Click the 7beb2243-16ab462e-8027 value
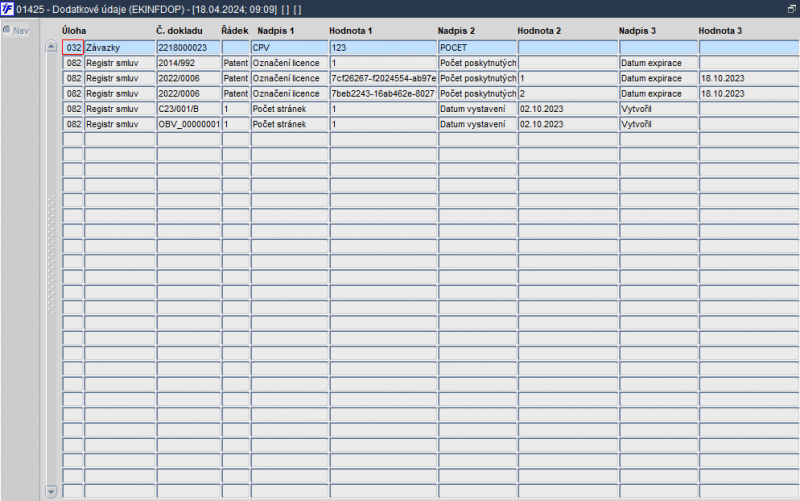This screenshot has height=501, width=800. [383, 93]
